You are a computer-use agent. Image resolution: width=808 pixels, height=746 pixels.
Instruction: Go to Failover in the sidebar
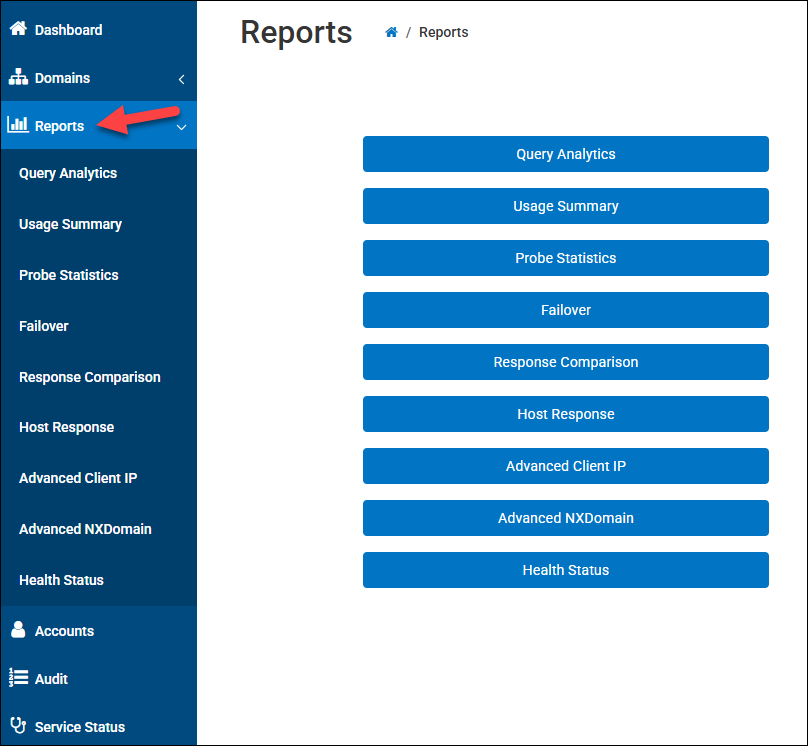point(44,326)
